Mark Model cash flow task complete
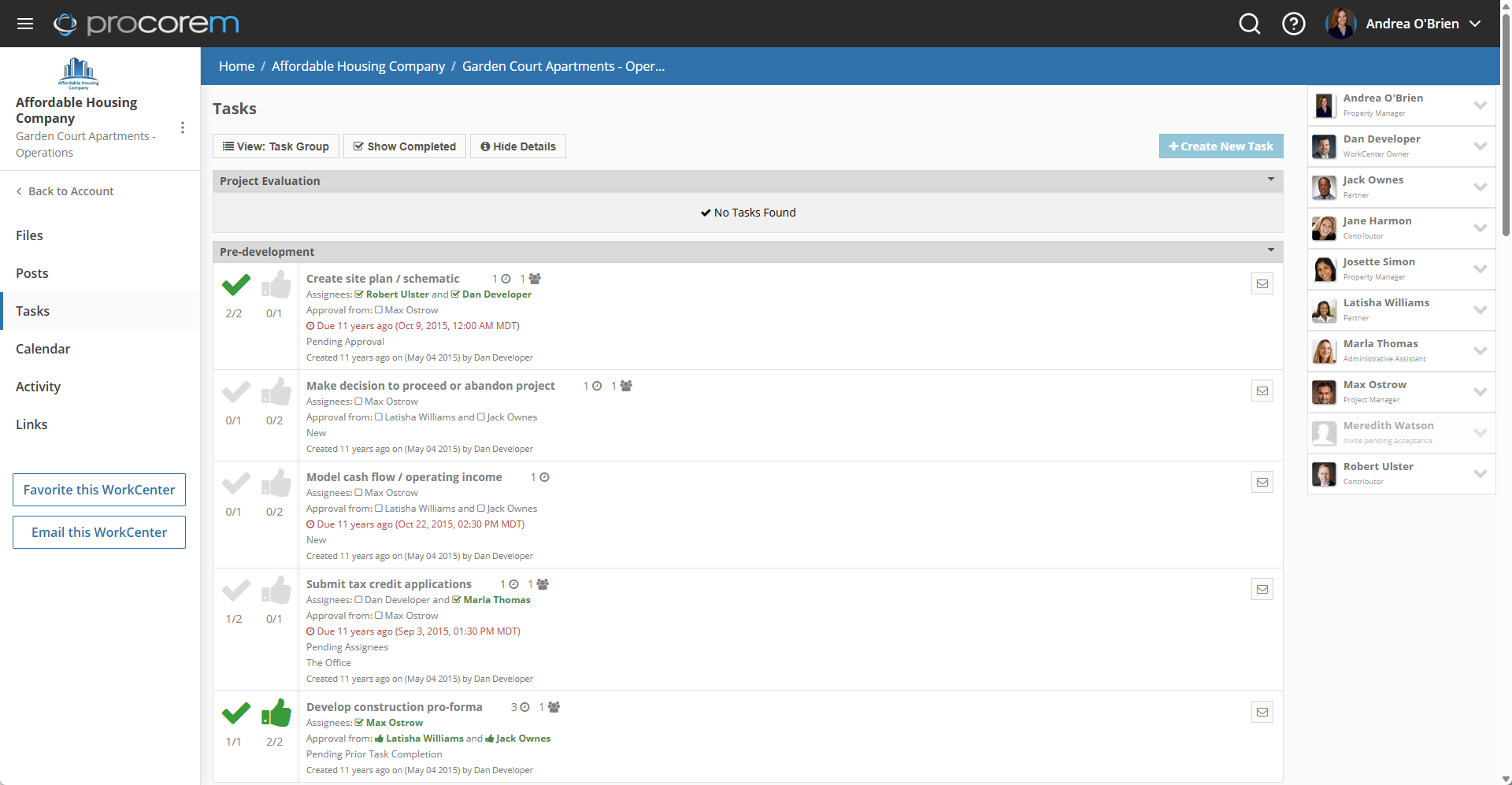This screenshot has height=785, width=1512. pyautogui.click(x=235, y=483)
